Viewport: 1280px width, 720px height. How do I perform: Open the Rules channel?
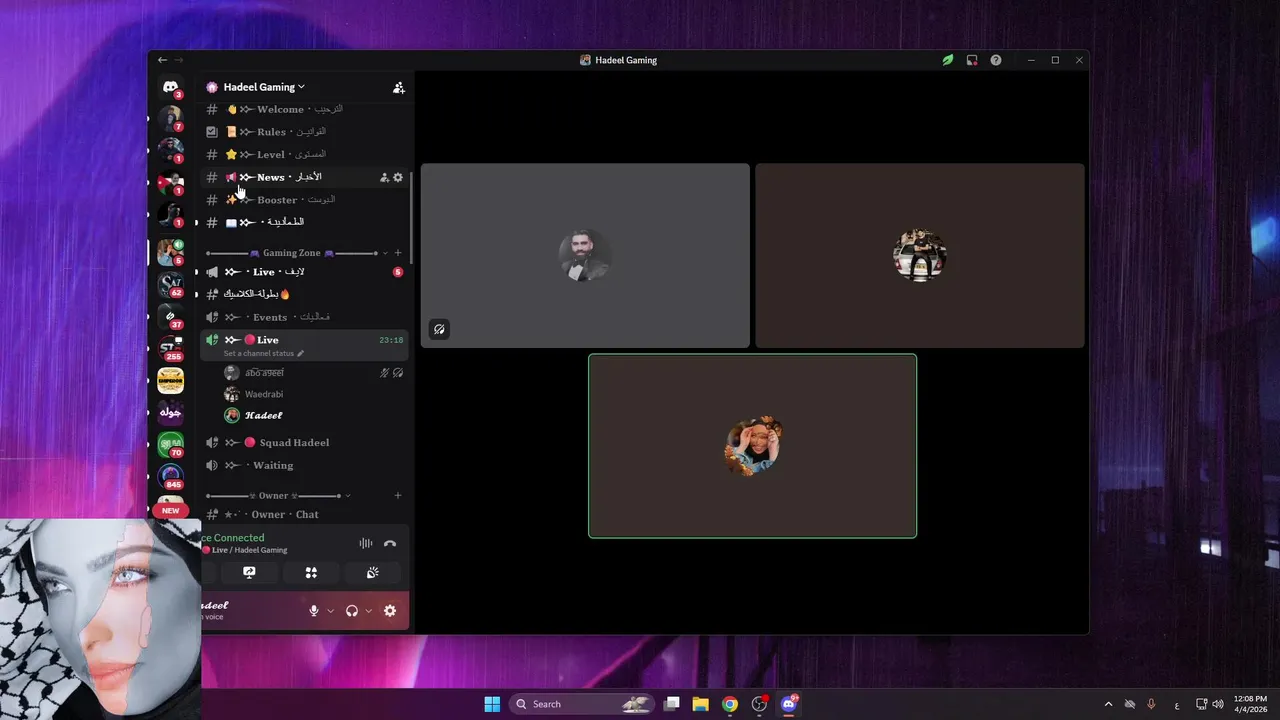tap(305, 132)
